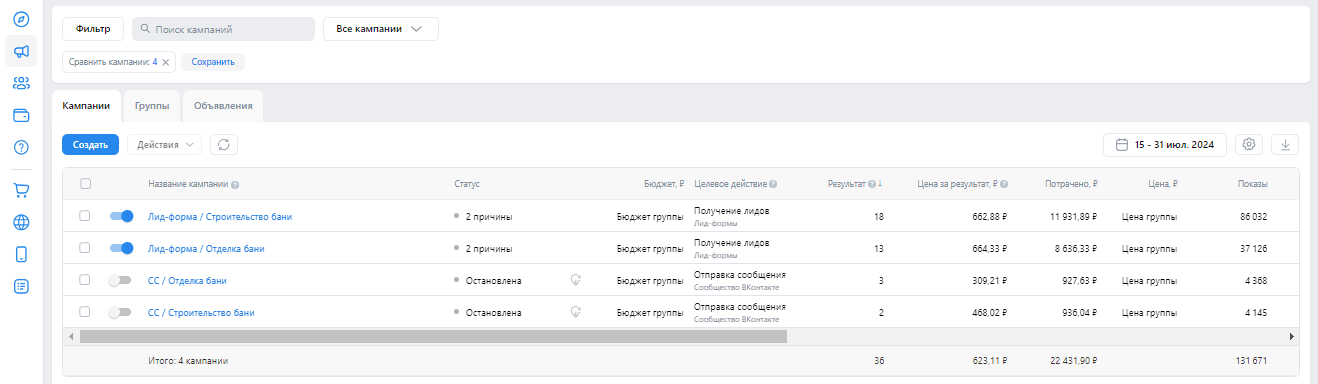This screenshot has height=384, width=1318.
Task: Download the report with the download icon
Action: [x=1285, y=145]
